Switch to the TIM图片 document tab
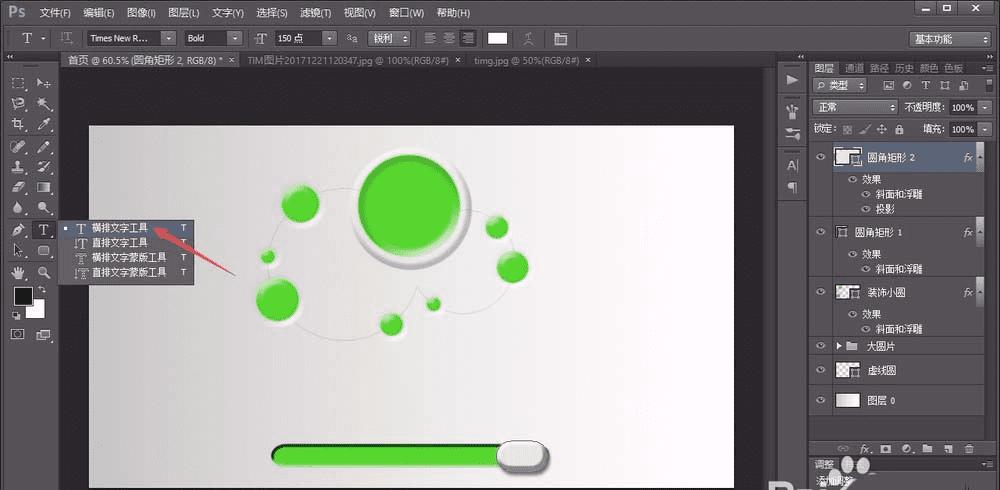Image resolution: width=1000 pixels, height=490 pixels. (348, 60)
